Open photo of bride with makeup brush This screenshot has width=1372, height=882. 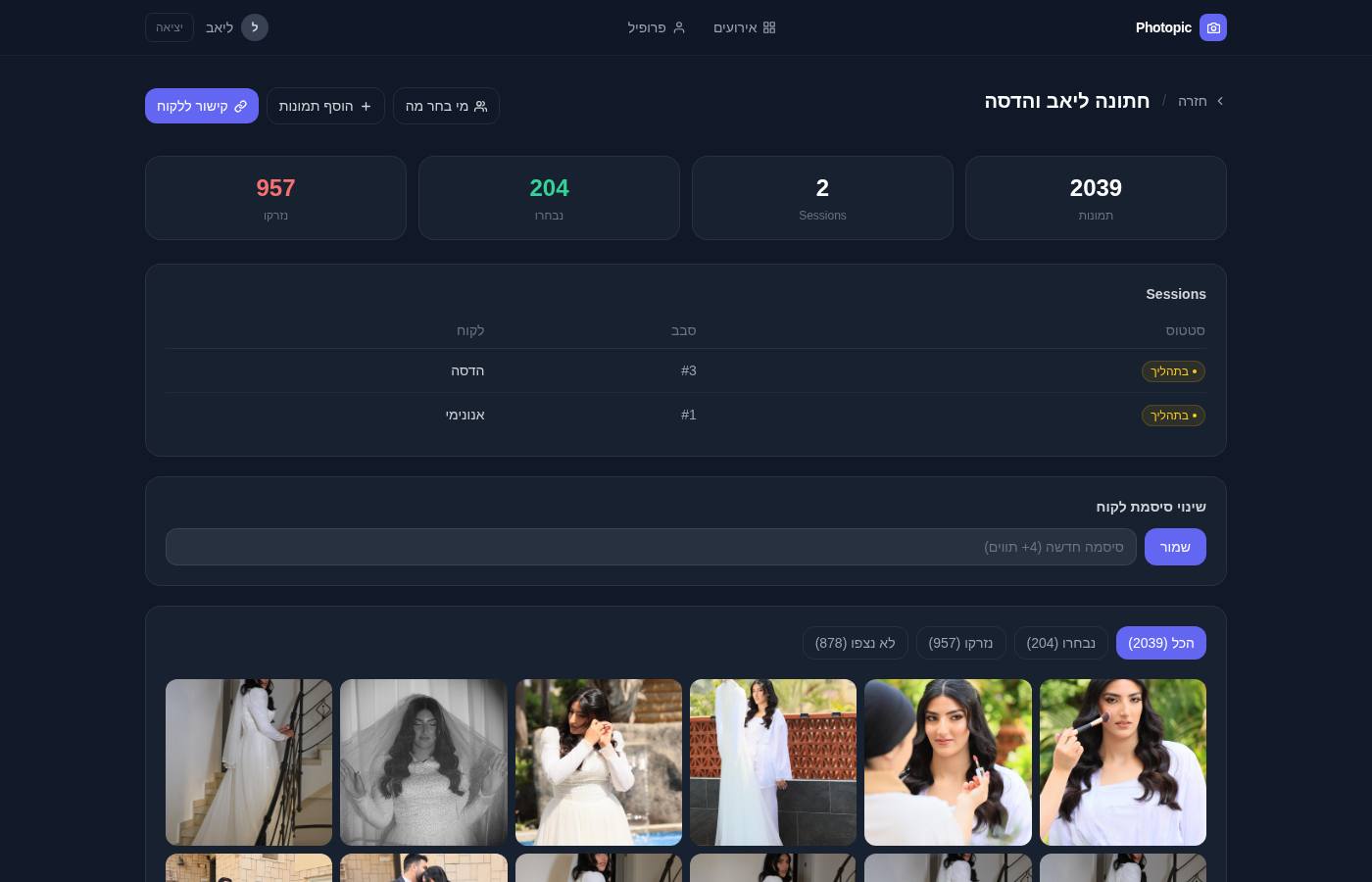coord(1123,762)
